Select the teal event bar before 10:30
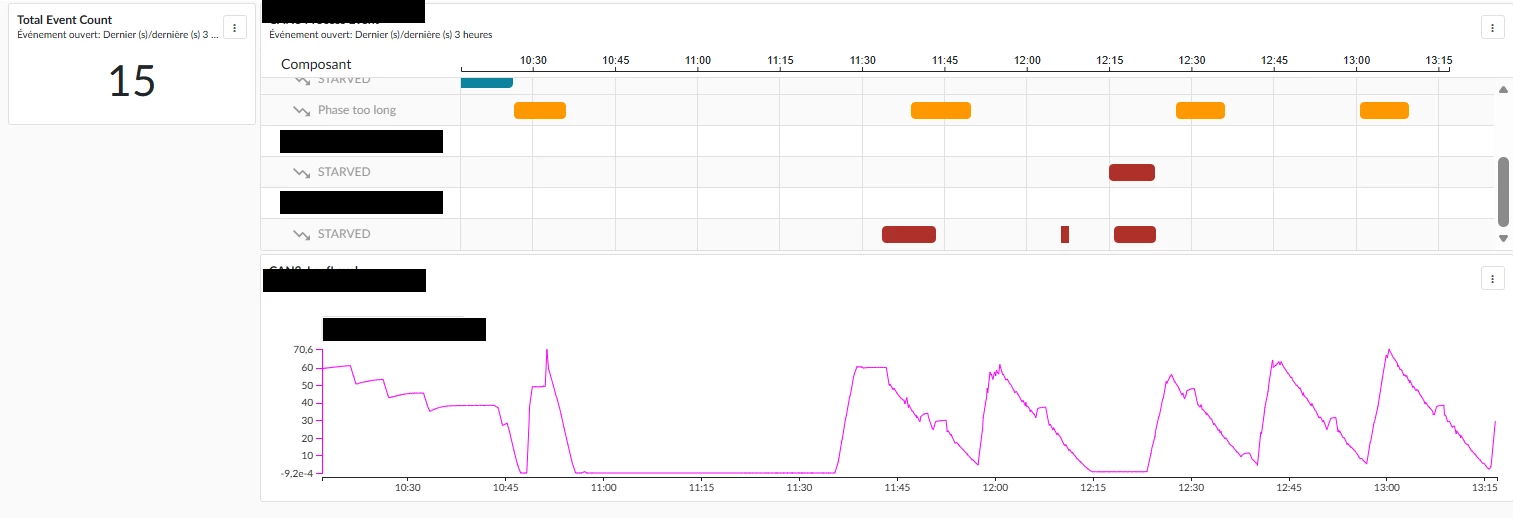The height and width of the screenshot is (518, 1513). pos(487,82)
